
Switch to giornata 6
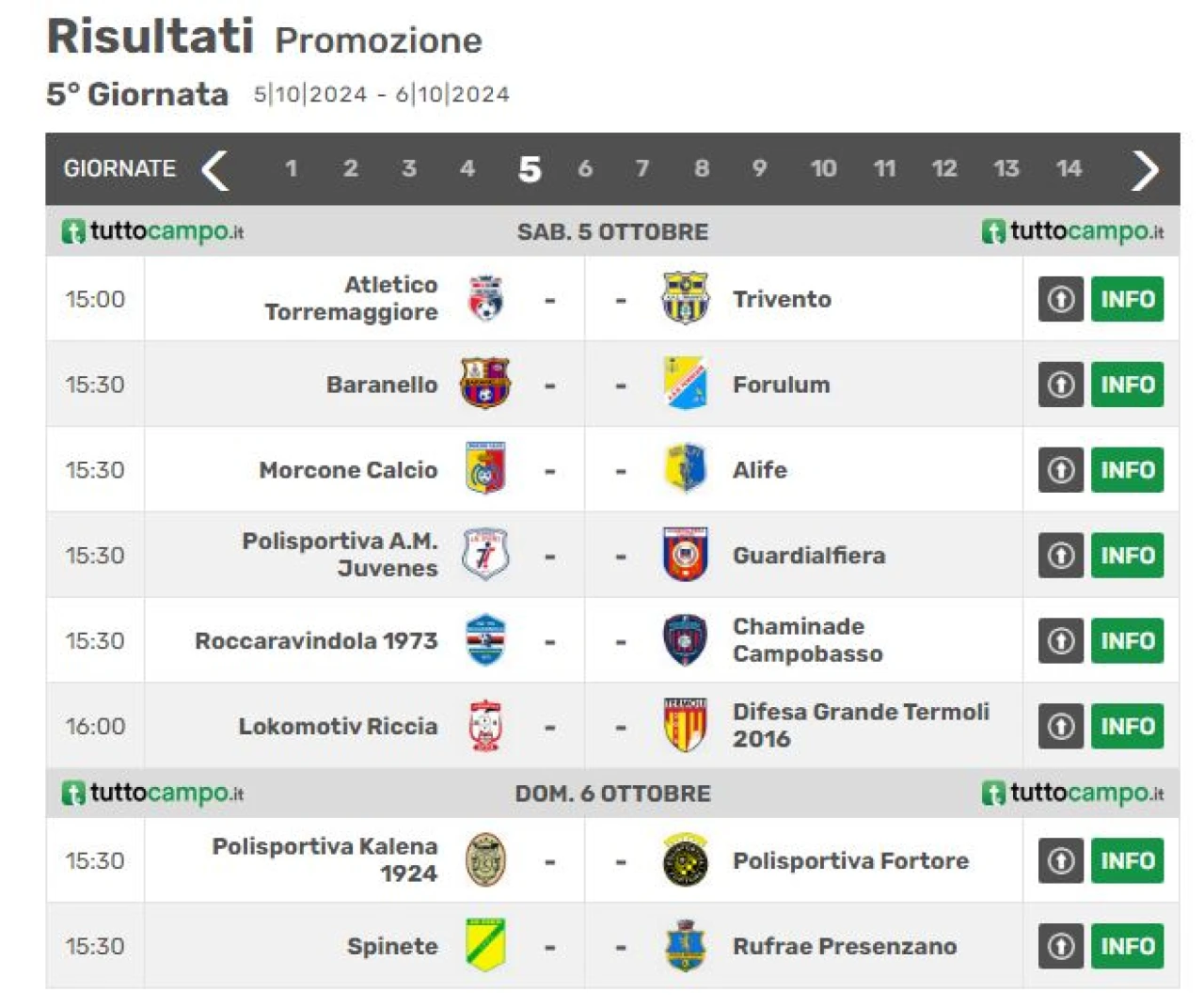(585, 169)
